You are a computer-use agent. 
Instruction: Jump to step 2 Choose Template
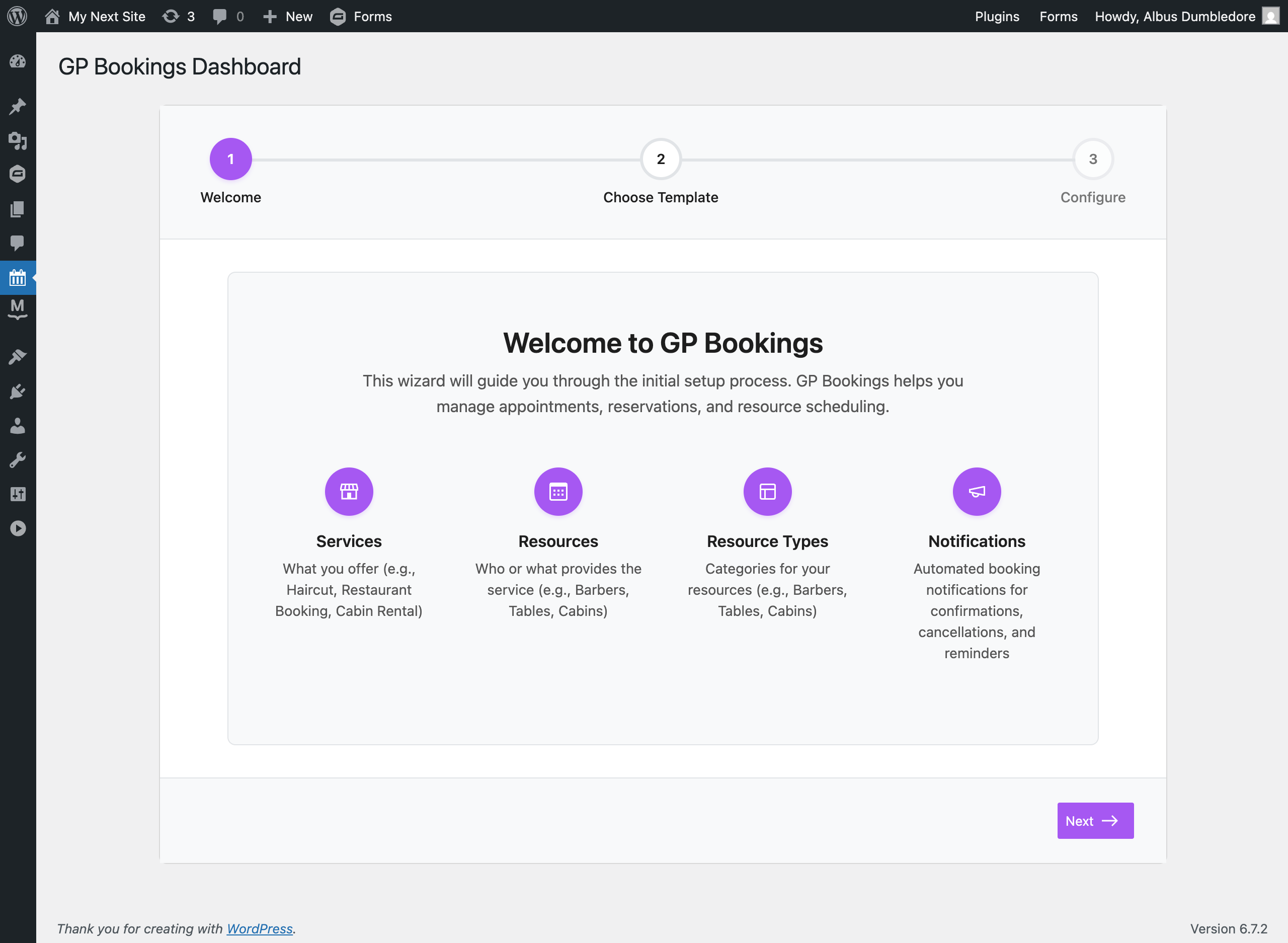pos(661,159)
